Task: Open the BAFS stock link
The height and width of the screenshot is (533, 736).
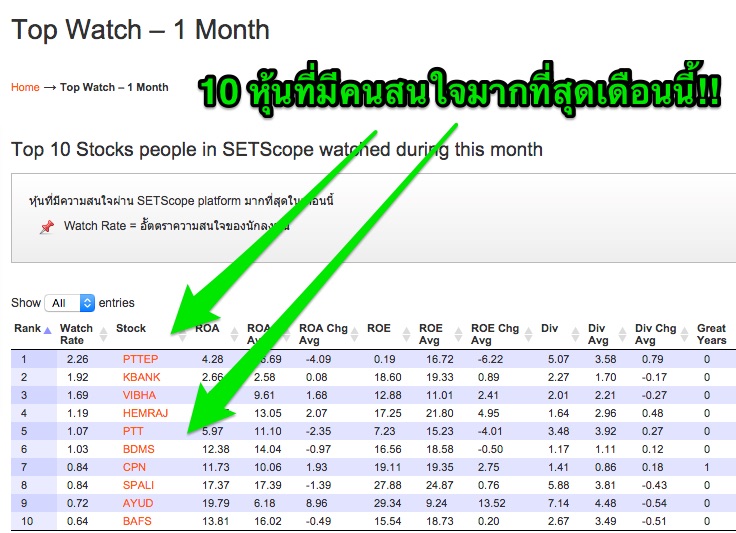Action: coord(137,521)
